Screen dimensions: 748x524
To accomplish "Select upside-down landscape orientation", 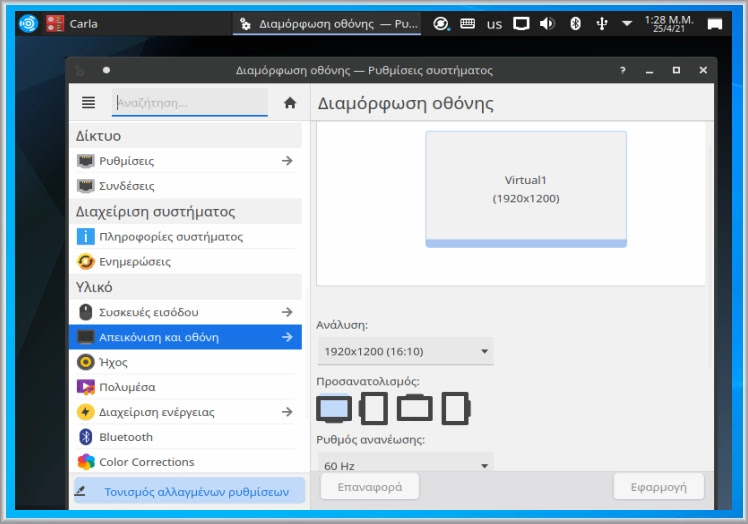I will (x=415, y=408).
